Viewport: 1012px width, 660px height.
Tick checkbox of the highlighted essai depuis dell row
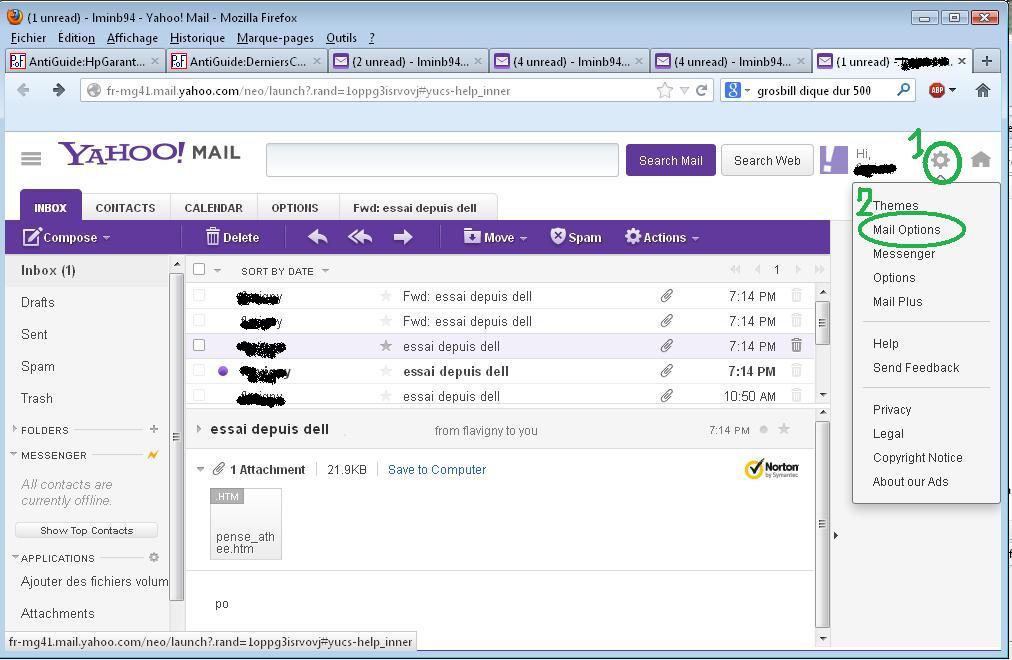tap(199, 345)
